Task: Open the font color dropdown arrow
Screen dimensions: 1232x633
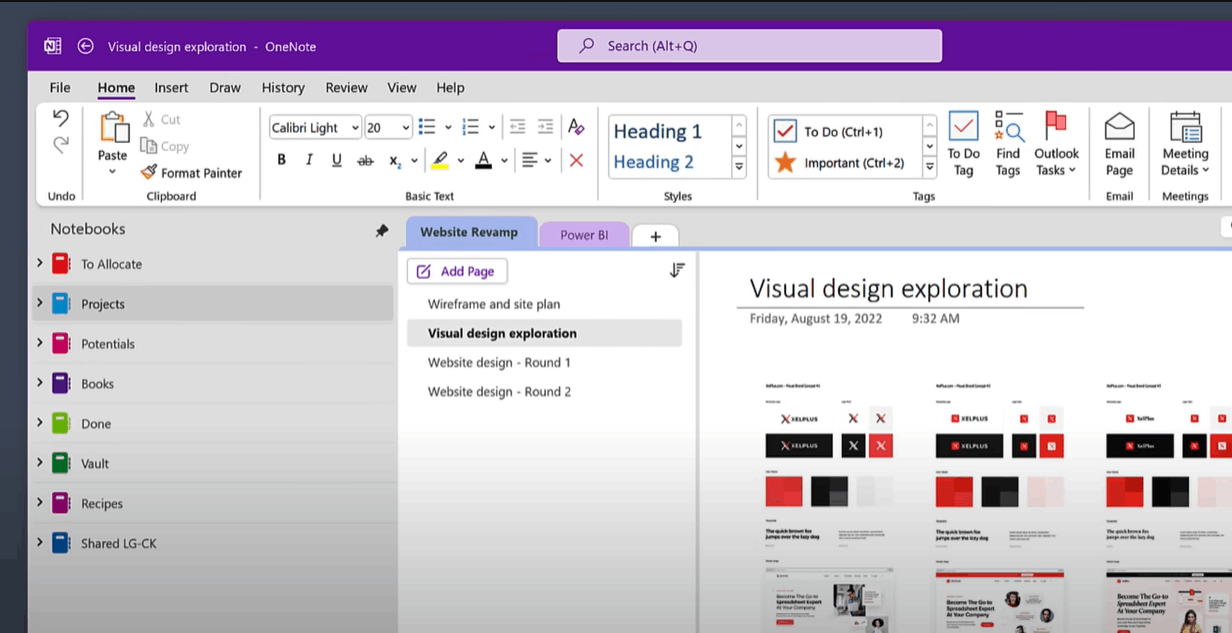Action: point(504,161)
